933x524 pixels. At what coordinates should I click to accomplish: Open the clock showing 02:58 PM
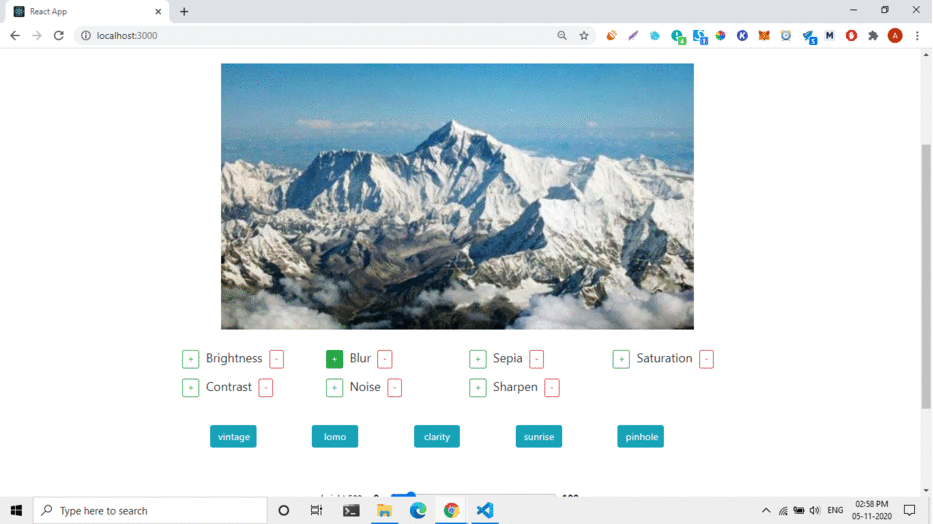[872, 510]
